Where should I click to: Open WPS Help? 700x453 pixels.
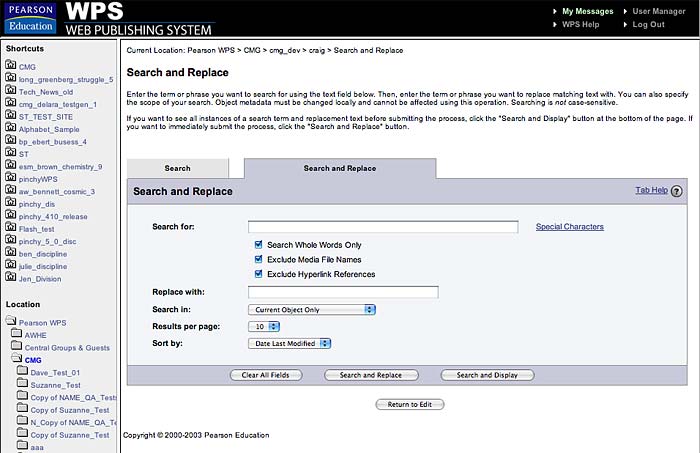(x=580, y=25)
